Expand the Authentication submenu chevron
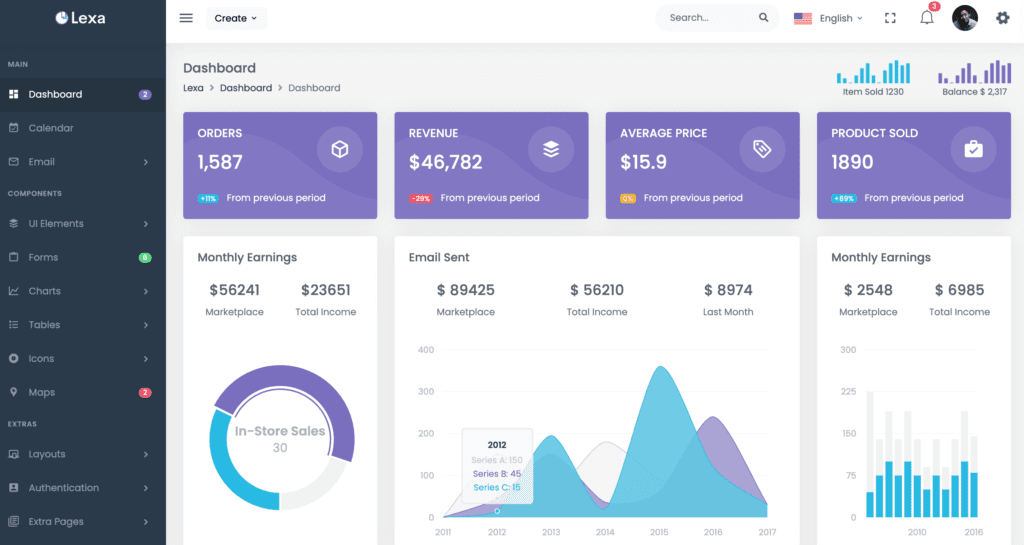1024x545 pixels. pos(146,488)
